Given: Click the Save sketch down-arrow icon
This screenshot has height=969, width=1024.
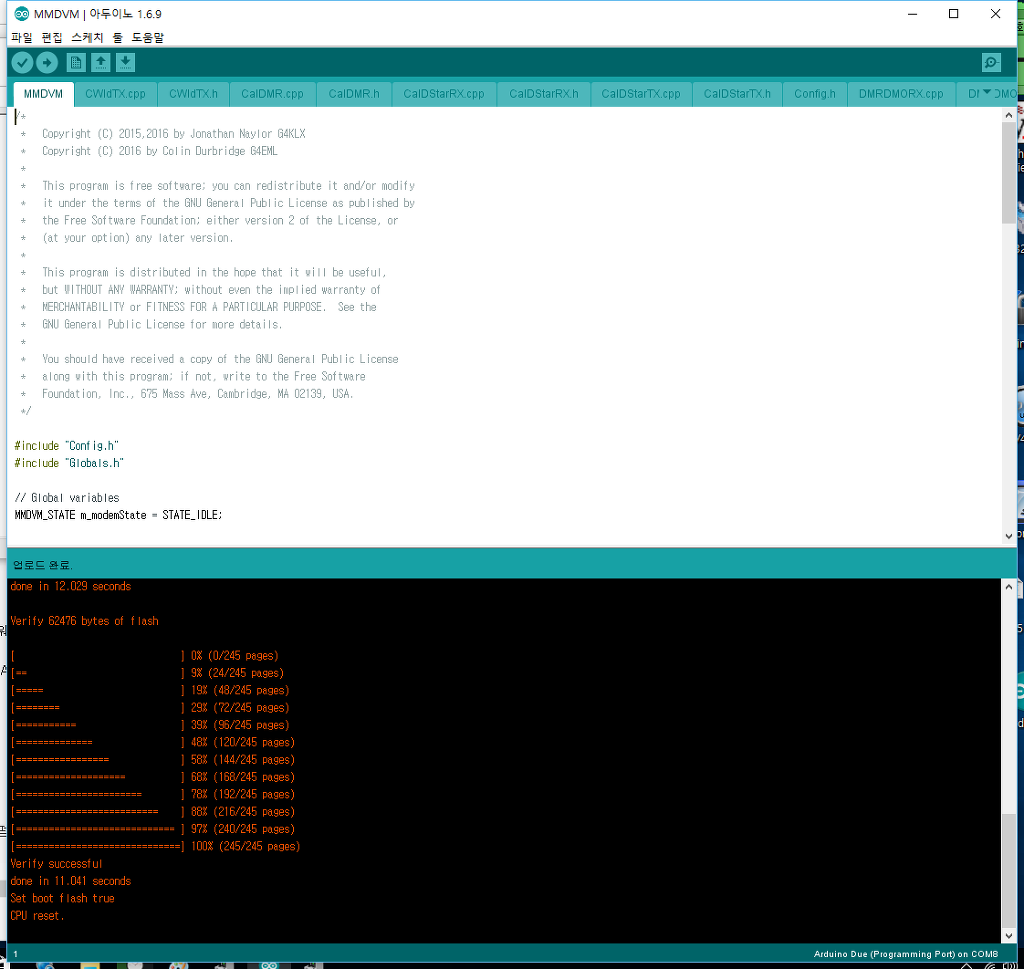Looking at the screenshot, I should pos(125,63).
